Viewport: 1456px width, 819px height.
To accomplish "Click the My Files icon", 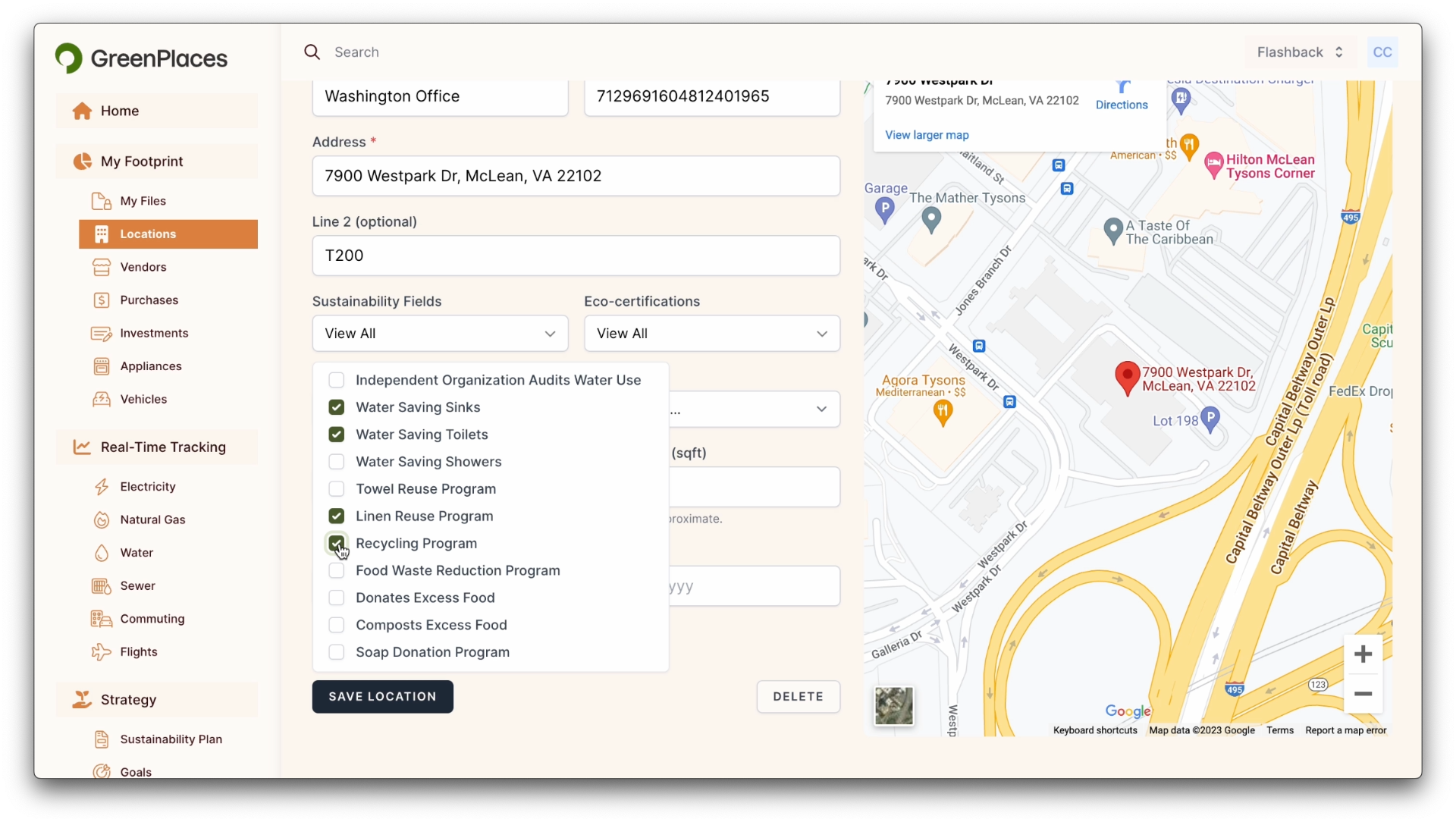I will [102, 201].
